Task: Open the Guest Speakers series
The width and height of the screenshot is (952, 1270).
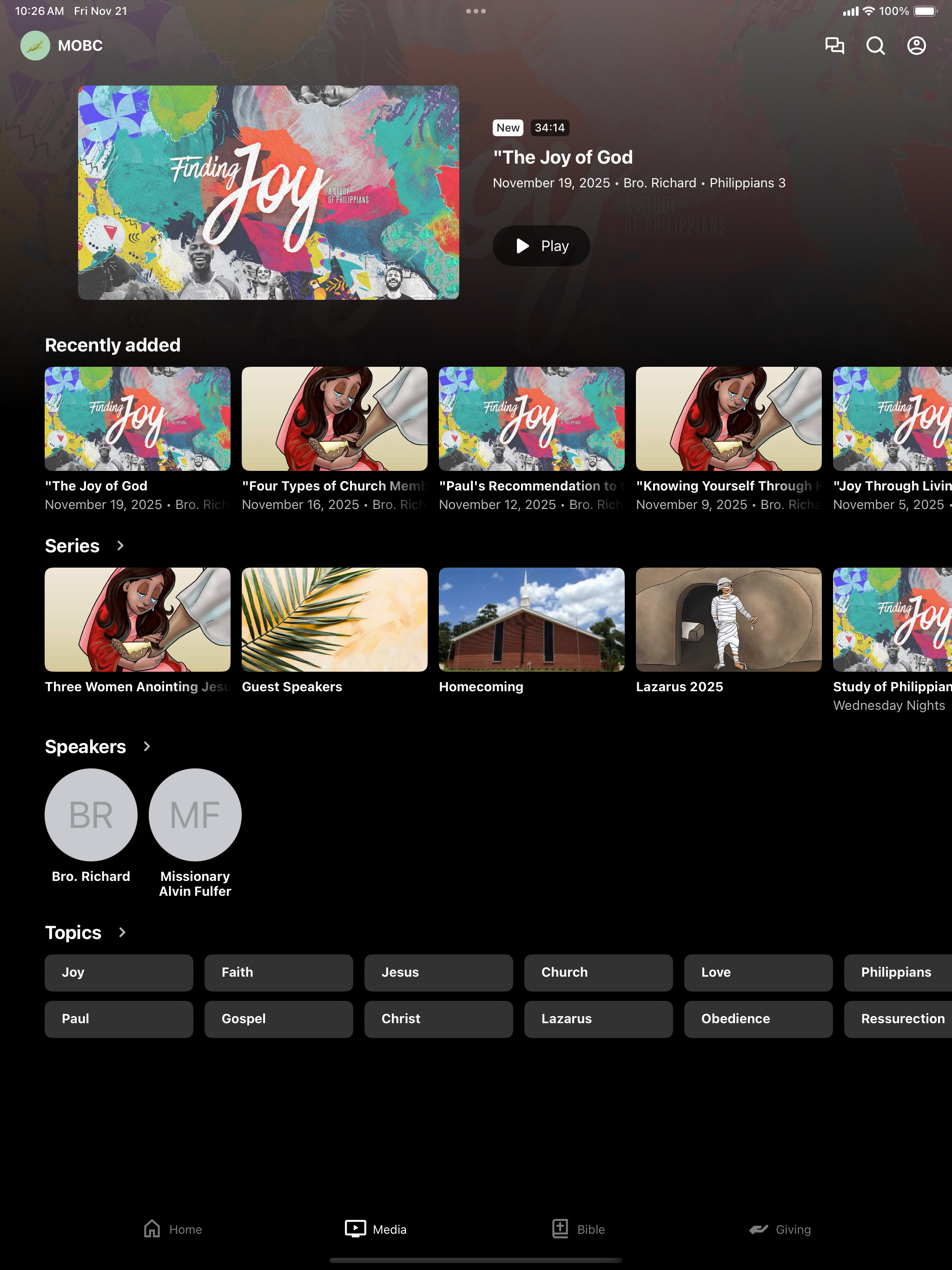Action: tap(335, 620)
